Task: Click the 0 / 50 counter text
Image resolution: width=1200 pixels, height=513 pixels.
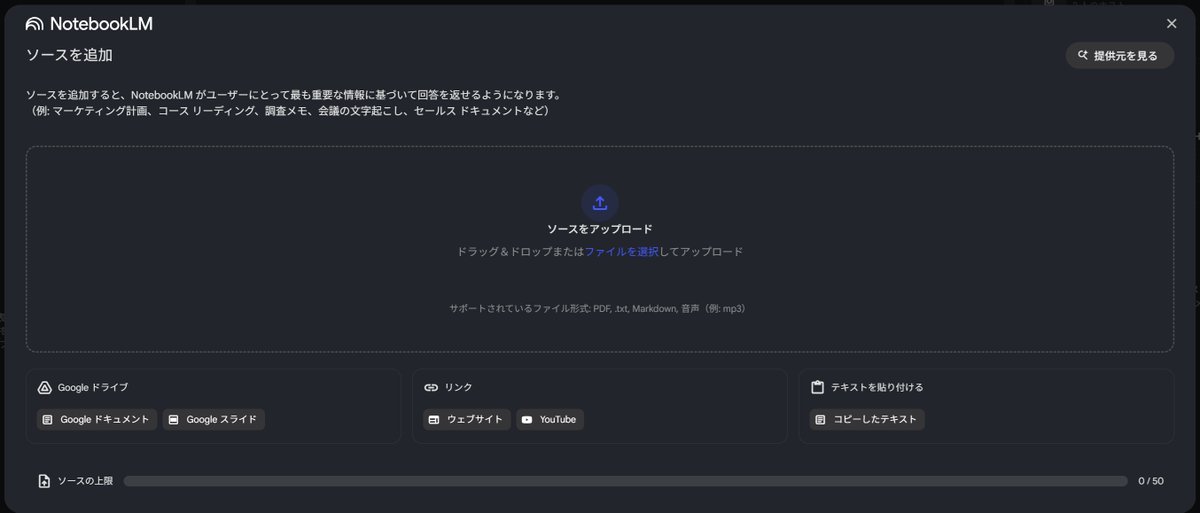Action: pos(1151,481)
